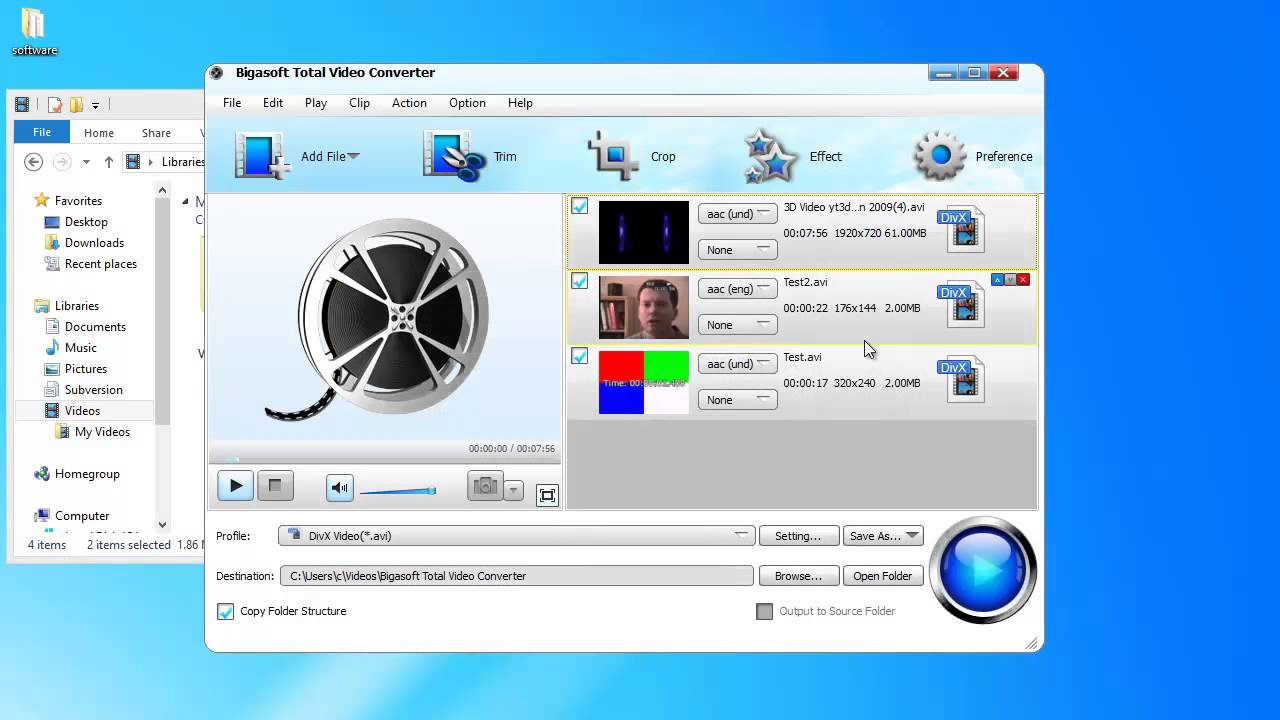Click DivX format icon for 3D Video row
Screen dimensions: 1280x720
click(x=961, y=229)
